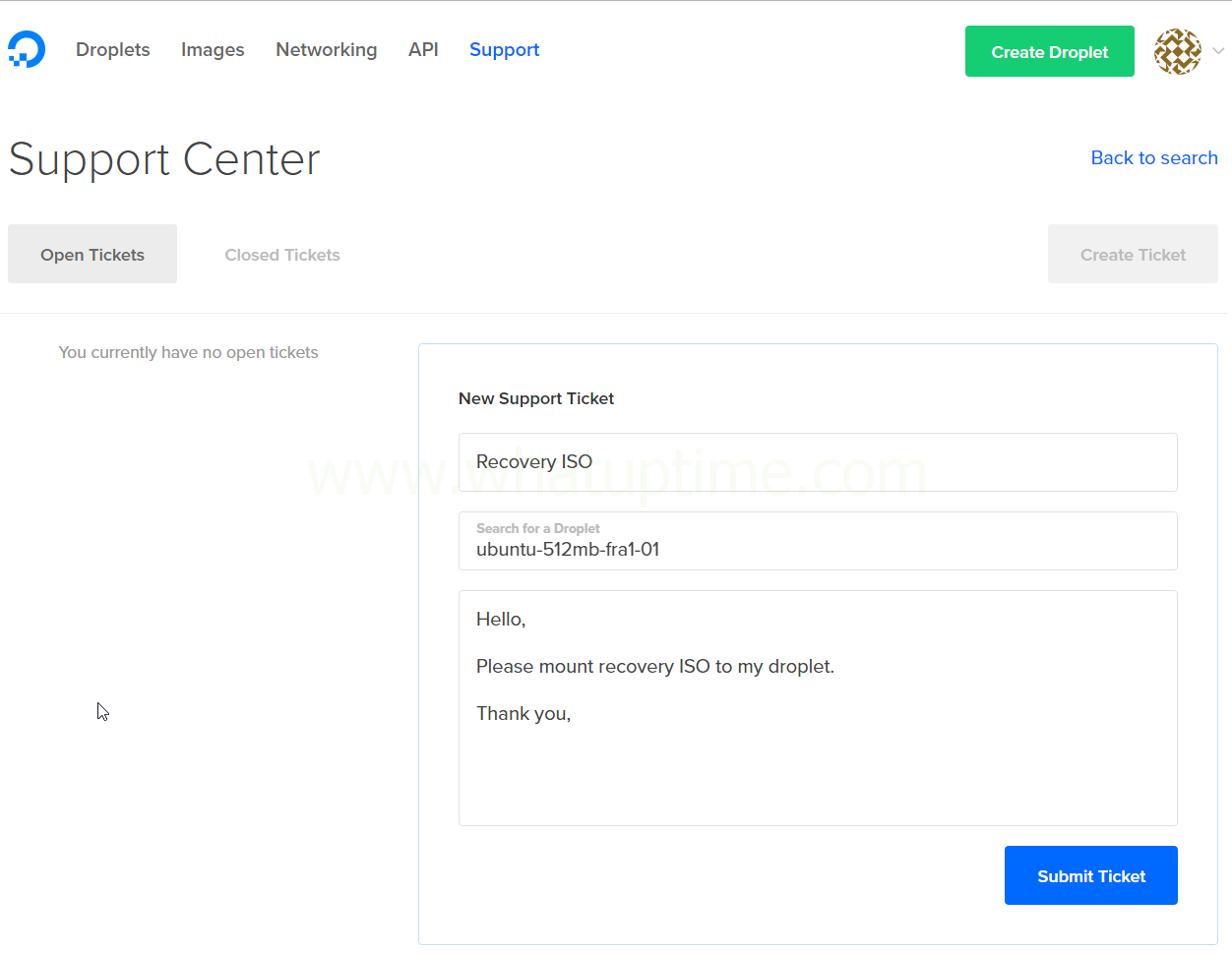Click the 'You currently have no open tickets' text
Image resolution: width=1232 pixels, height=955 pixels.
(188, 352)
